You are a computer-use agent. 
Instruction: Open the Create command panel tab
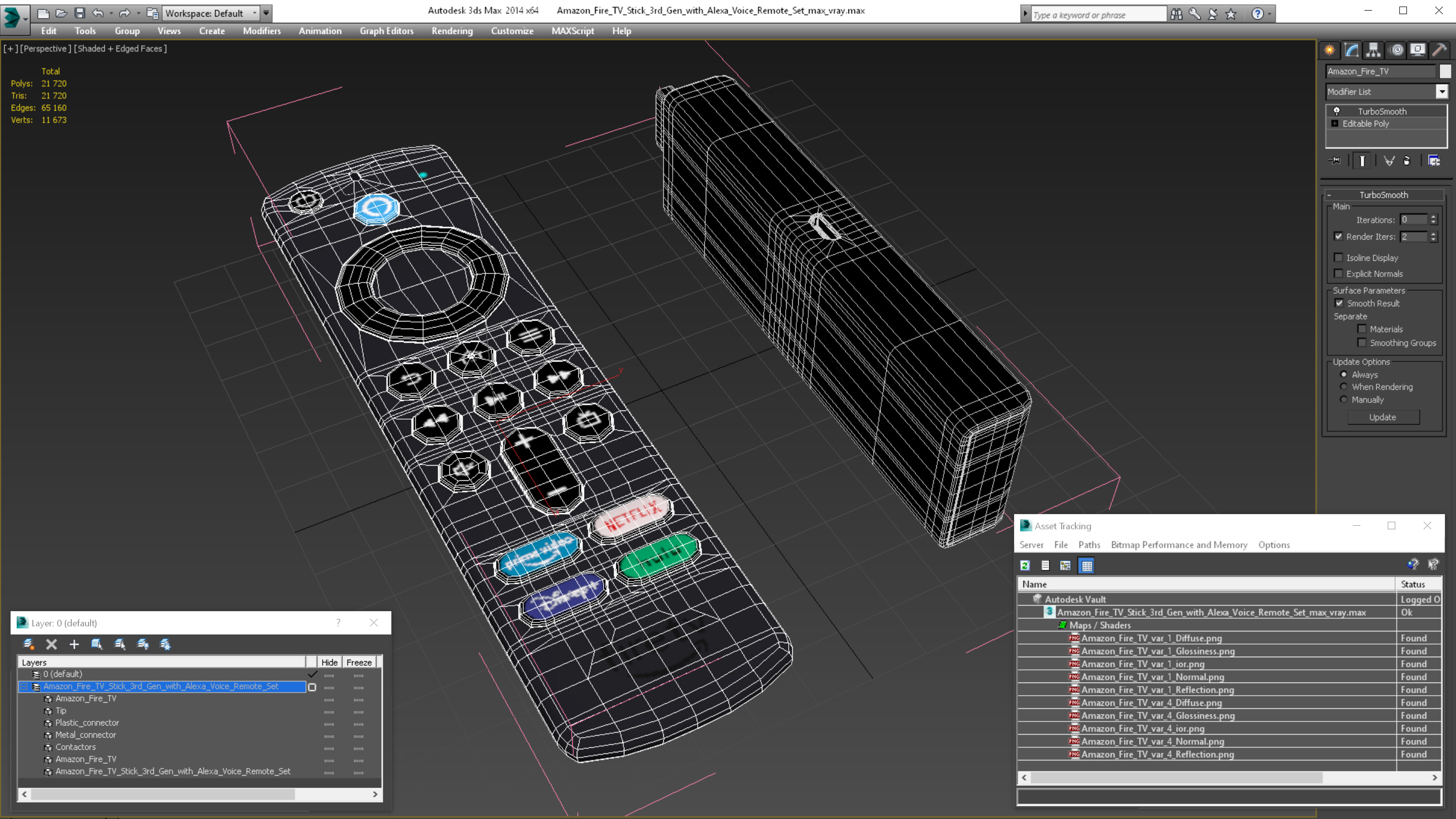1330,51
